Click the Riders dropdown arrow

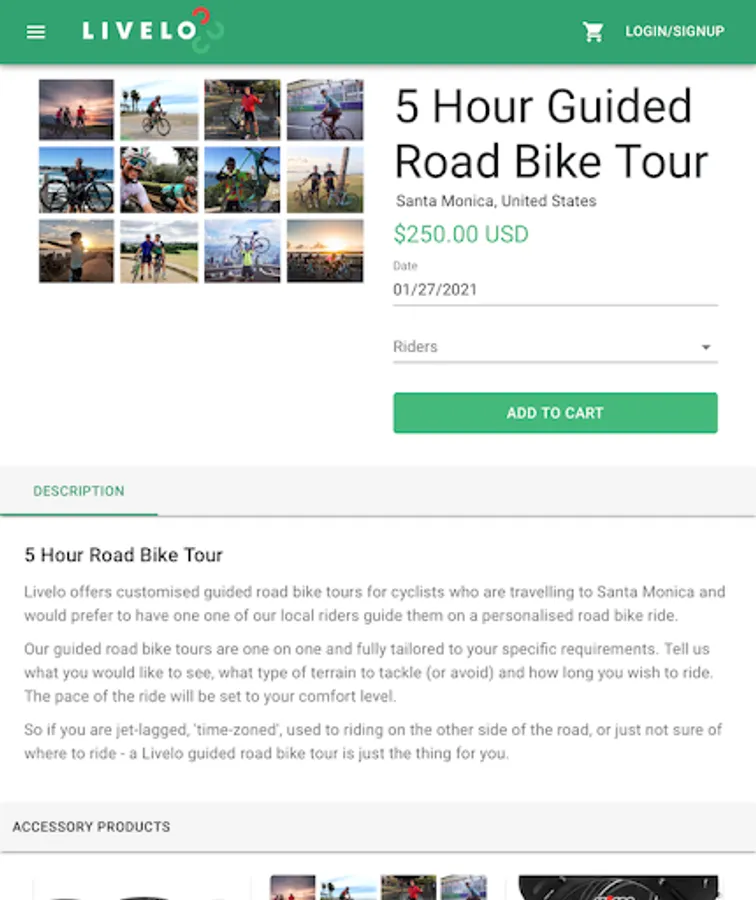point(706,347)
